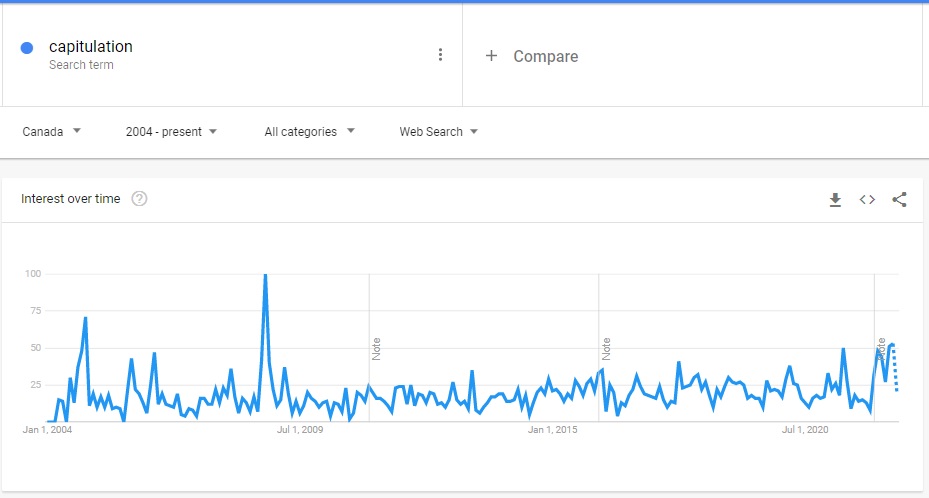929x498 pixels.
Task: Expand the Canada region dropdown
Action: 51,131
